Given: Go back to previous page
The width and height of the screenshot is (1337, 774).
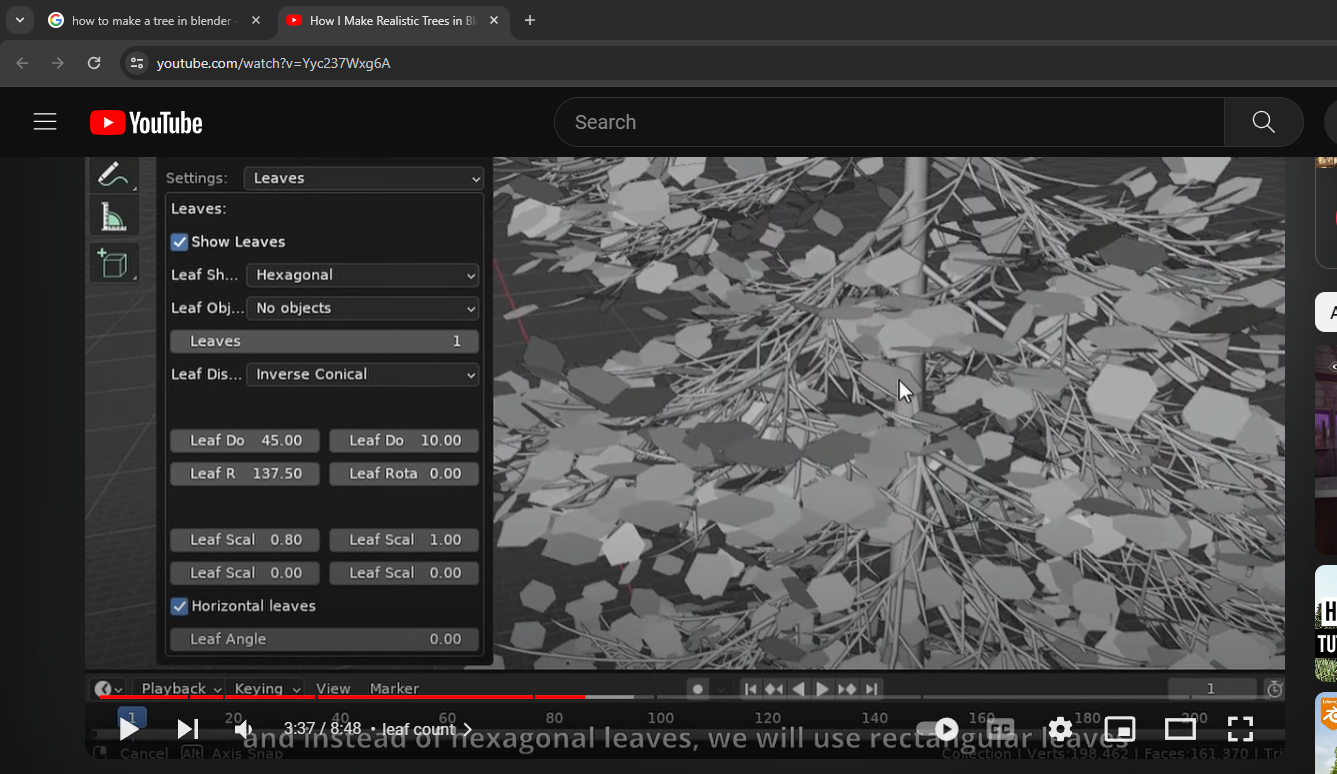Looking at the screenshot, I should [22, 63].
